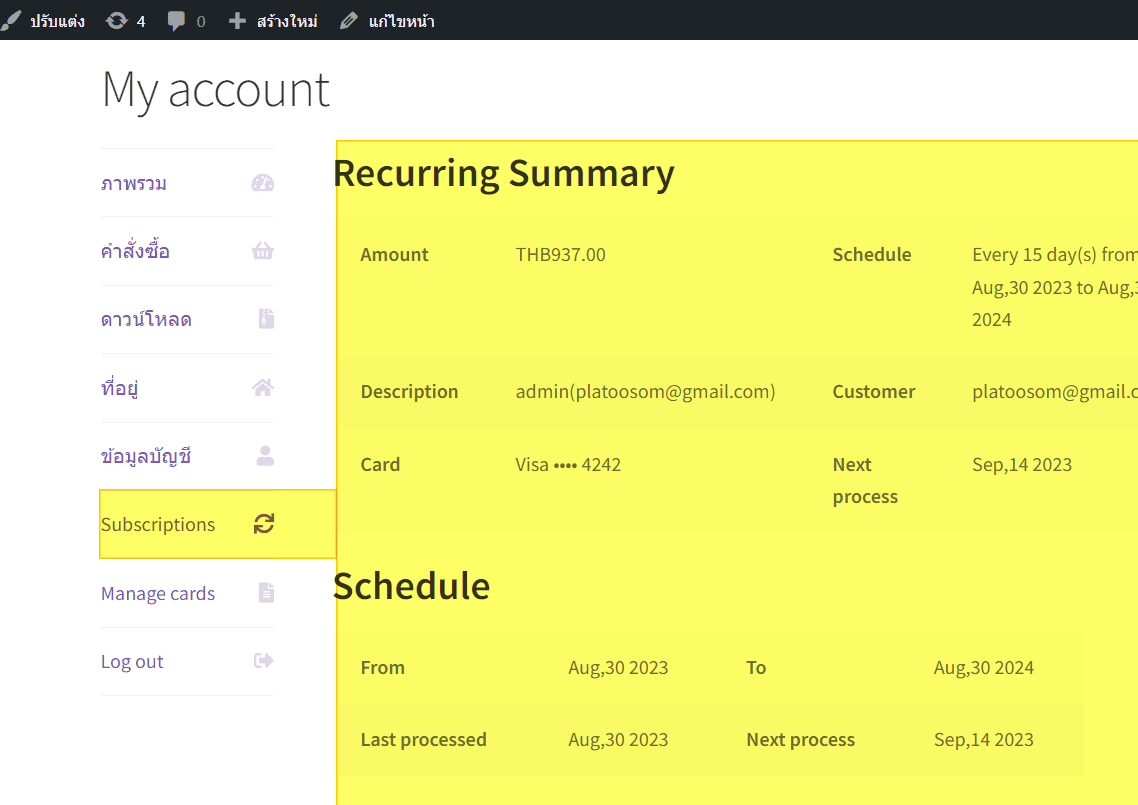The height and width of the screenshot is (805, 1138).
Task: Open the ดาวน์โหลด downloads link
Action: click(x=146, y=320)
